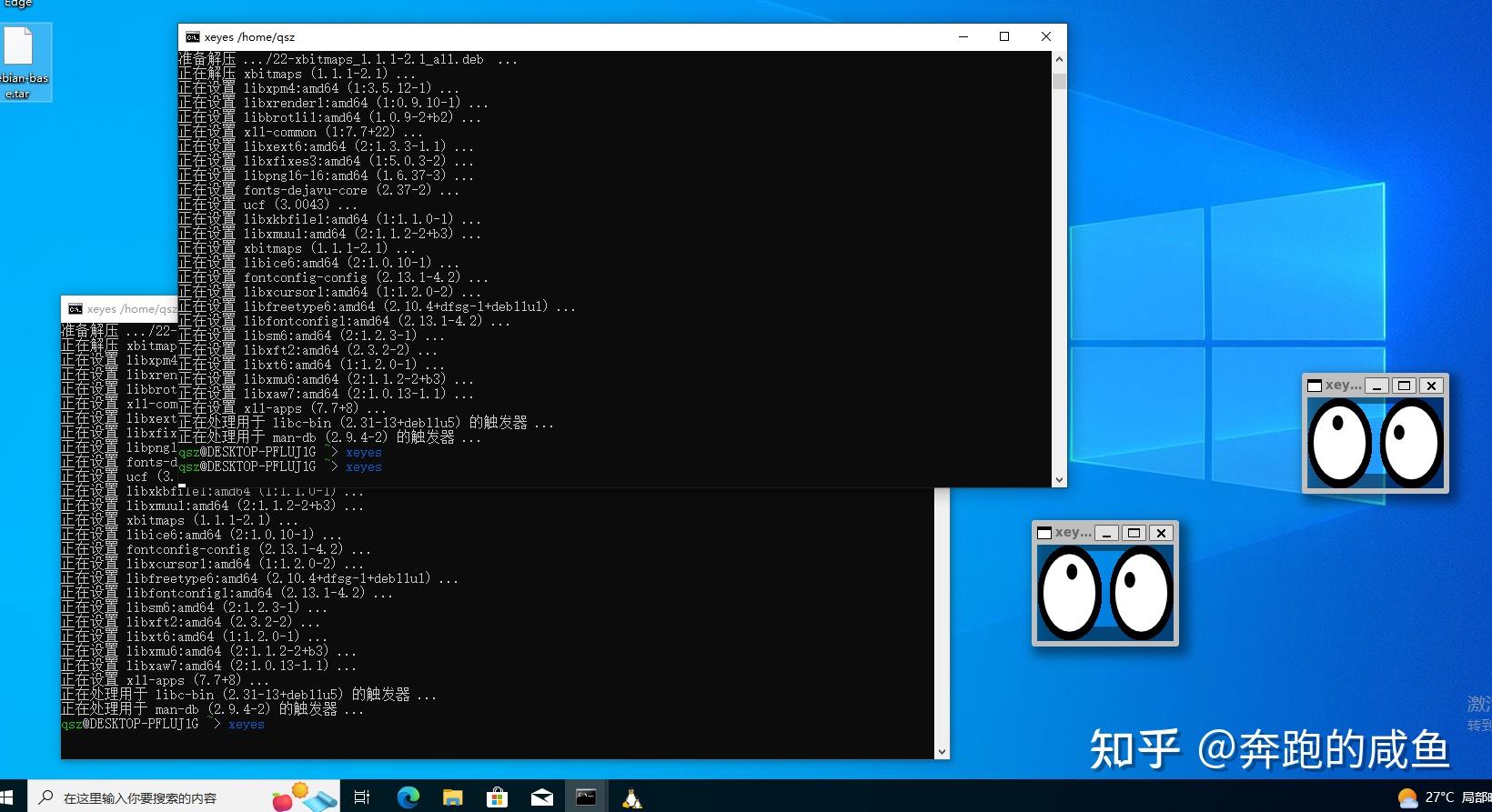Maximize the front xeyes terminal window

point(1004,37)
